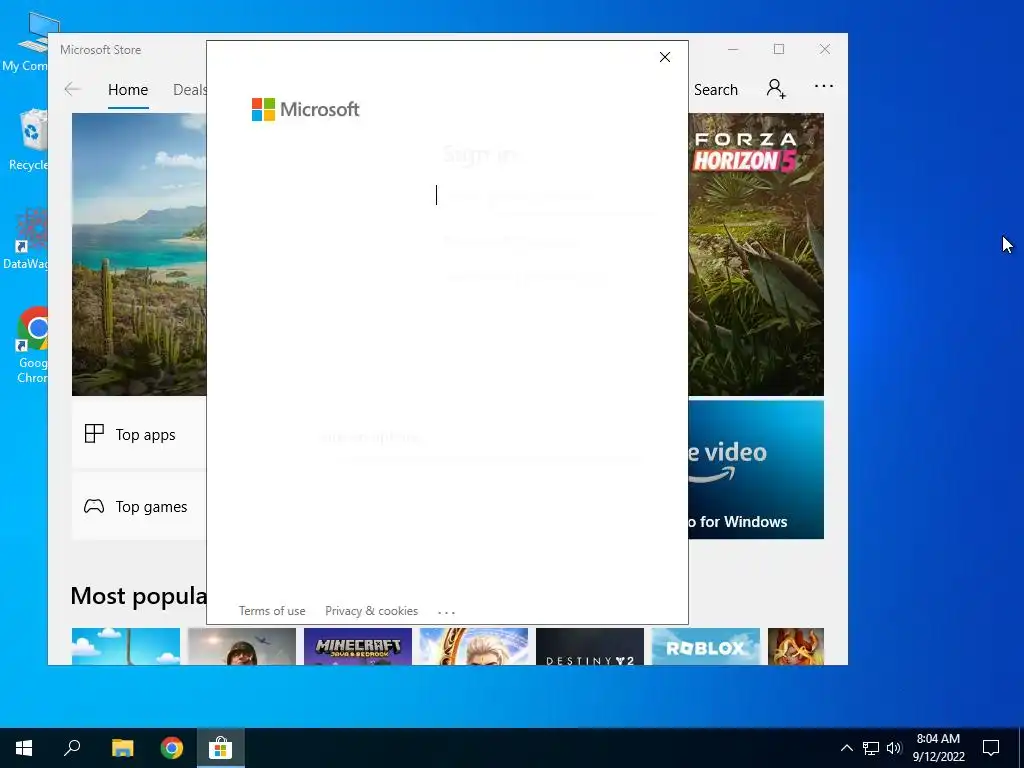Image resolution: width=1024 pixels, height=768 pixels.
Task: Open more options ellipsis in sign-in footer
Action: [x=446, y=612]
